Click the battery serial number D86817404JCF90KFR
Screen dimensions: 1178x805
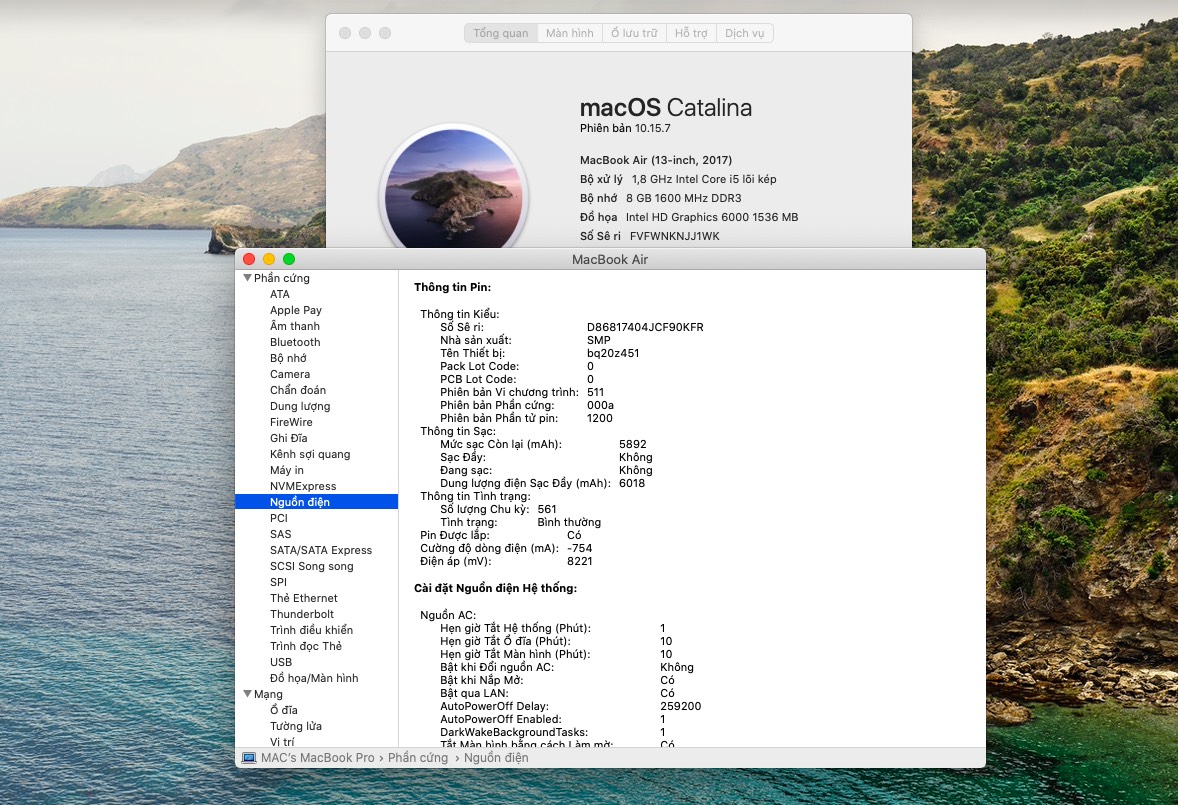[645, 327]
